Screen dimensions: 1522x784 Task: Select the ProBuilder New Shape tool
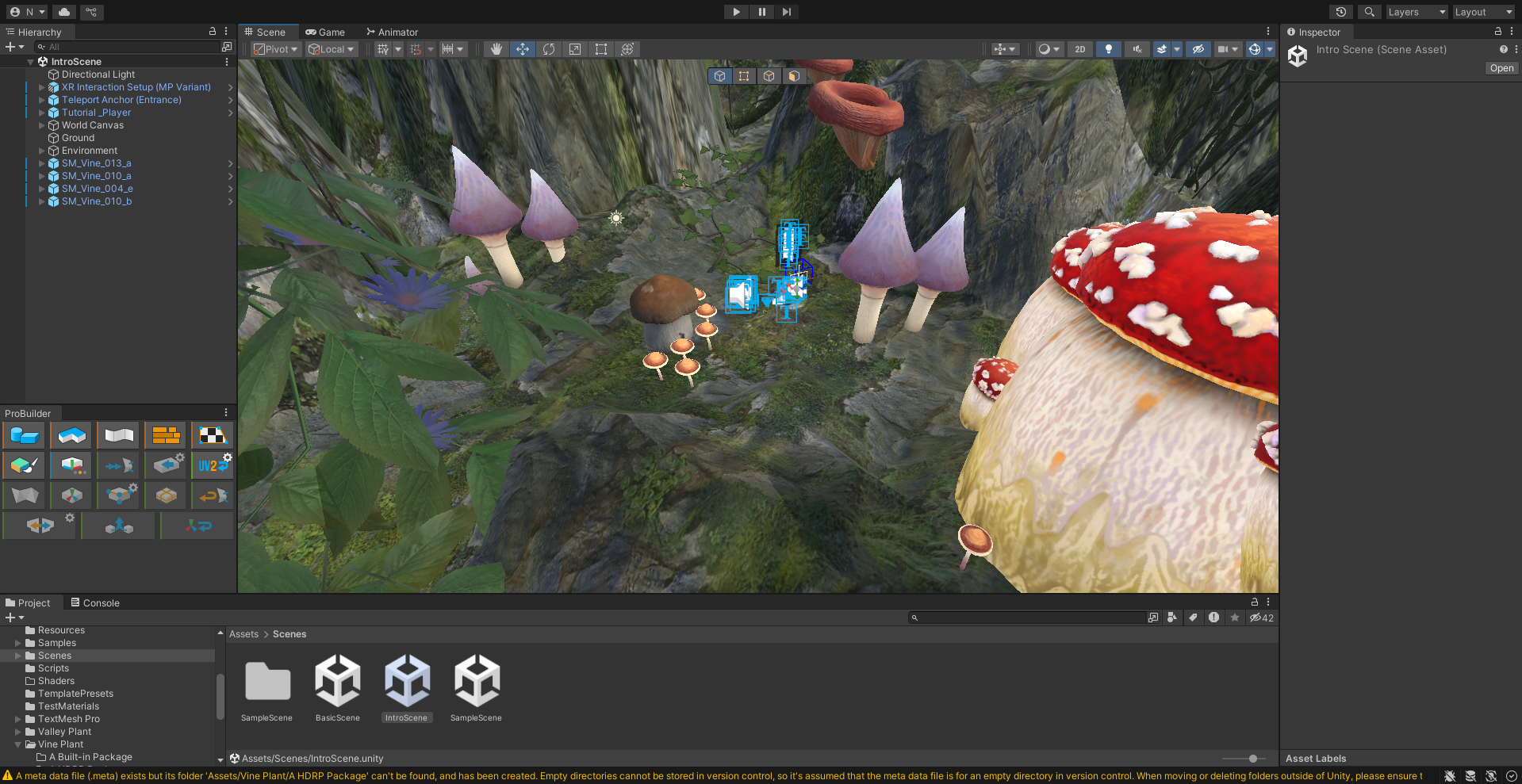coord(25,435)
